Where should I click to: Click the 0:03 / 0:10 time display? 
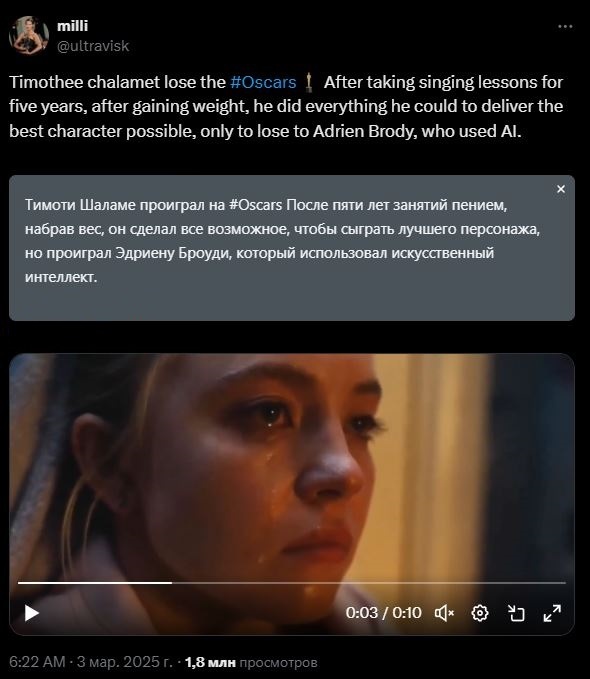[x=383, y=613]
